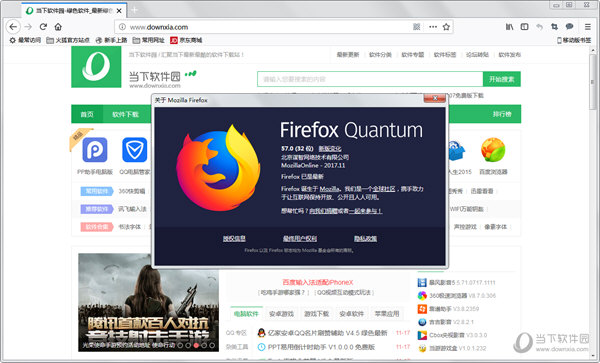Open the Firefox official sites bookmark folder

tap(68, 40)
